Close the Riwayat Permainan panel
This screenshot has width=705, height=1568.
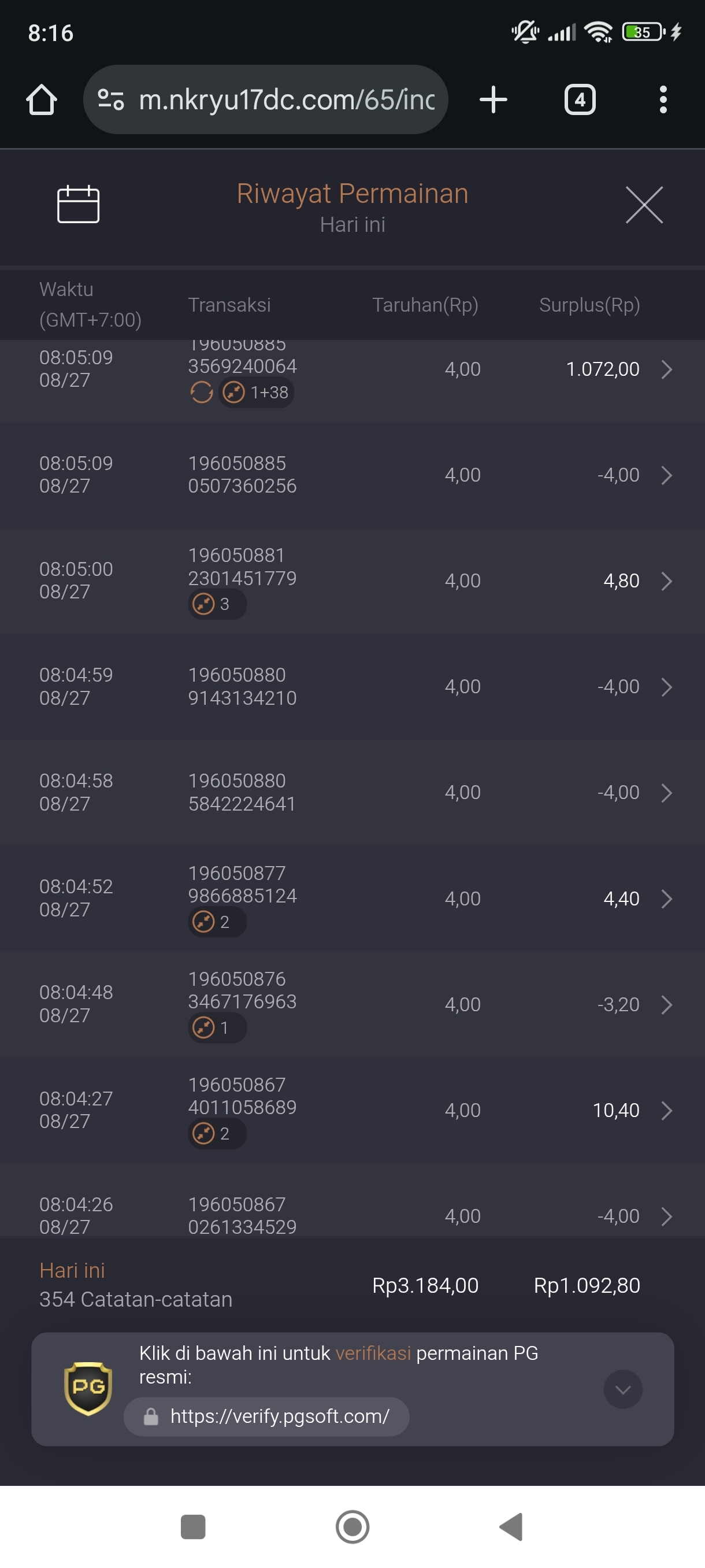click(644, 205)
